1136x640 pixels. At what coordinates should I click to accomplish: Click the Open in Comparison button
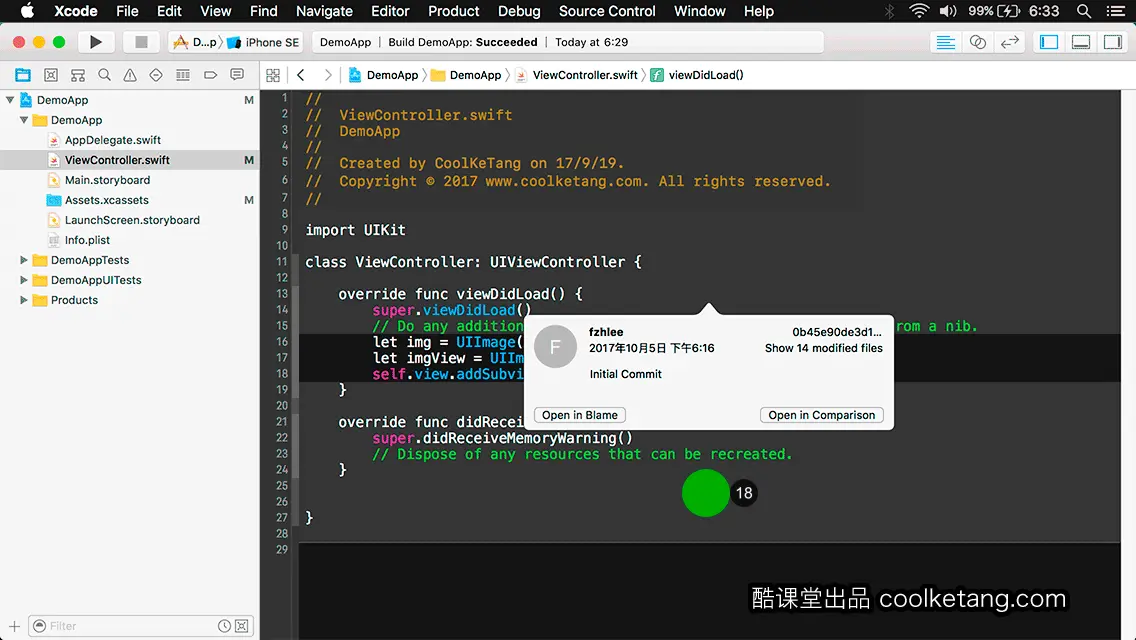pos(822,415)
